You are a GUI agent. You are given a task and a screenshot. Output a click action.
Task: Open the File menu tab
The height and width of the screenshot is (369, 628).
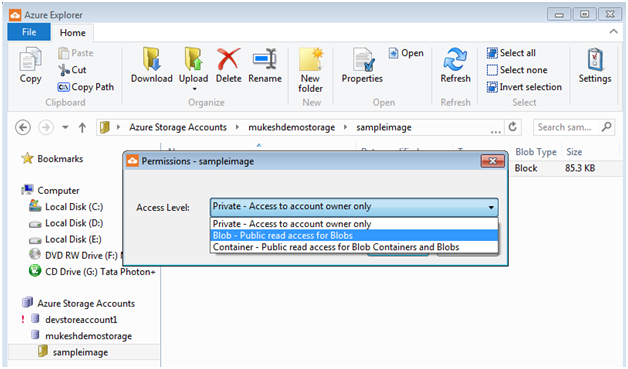[x=29, y=32]
